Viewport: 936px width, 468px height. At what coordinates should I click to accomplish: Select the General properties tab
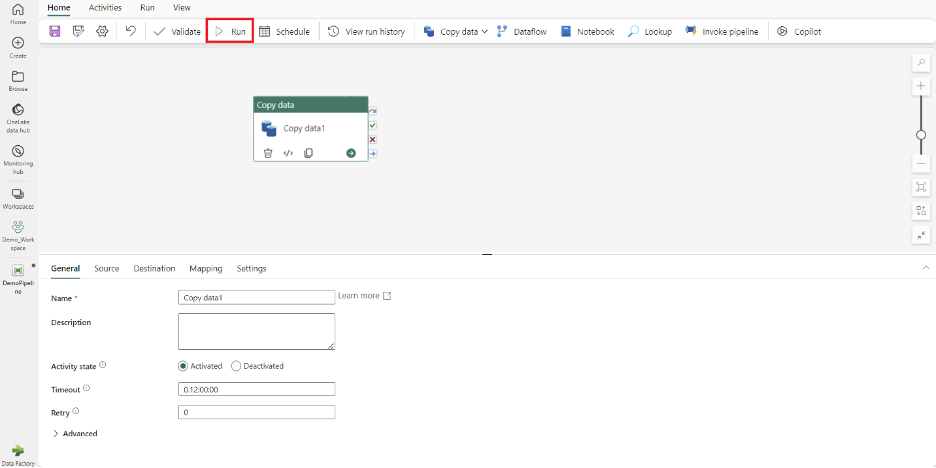(x=66, y=269)
